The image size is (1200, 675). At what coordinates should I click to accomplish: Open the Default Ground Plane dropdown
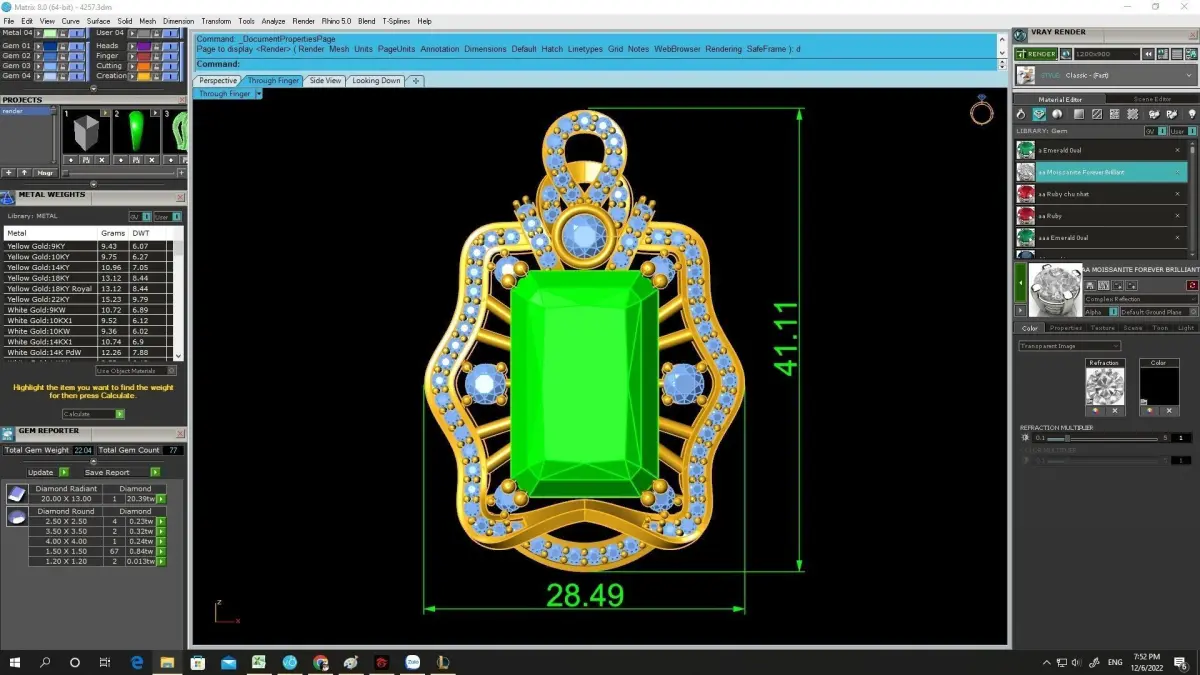point(1158,312)
